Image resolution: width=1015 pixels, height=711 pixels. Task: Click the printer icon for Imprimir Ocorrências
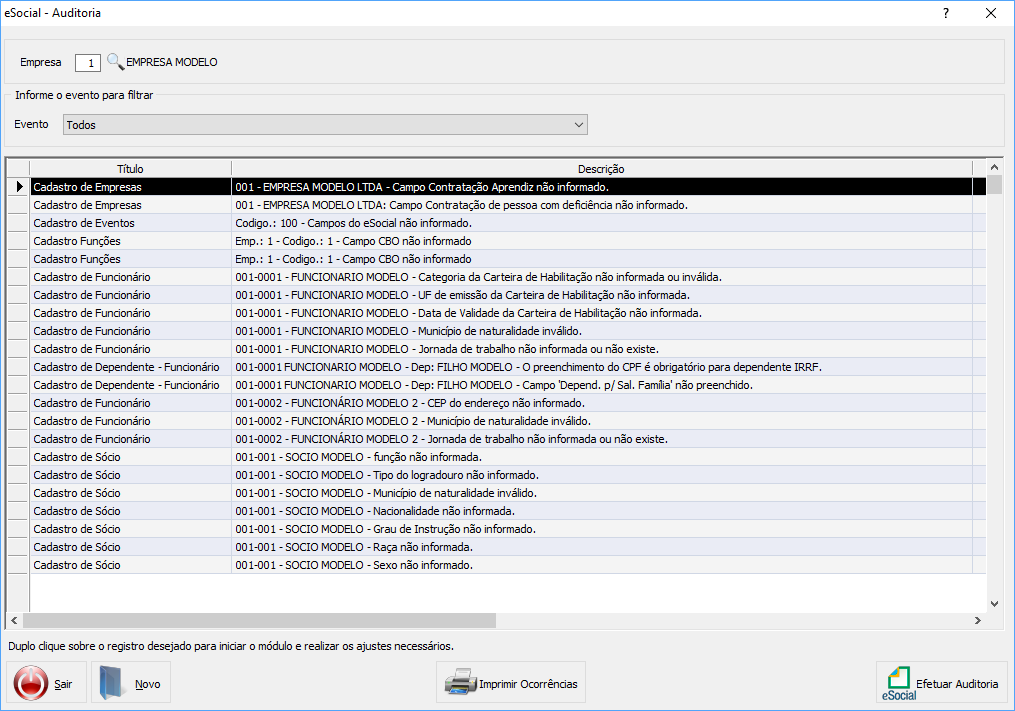click(x=460, y=684)
